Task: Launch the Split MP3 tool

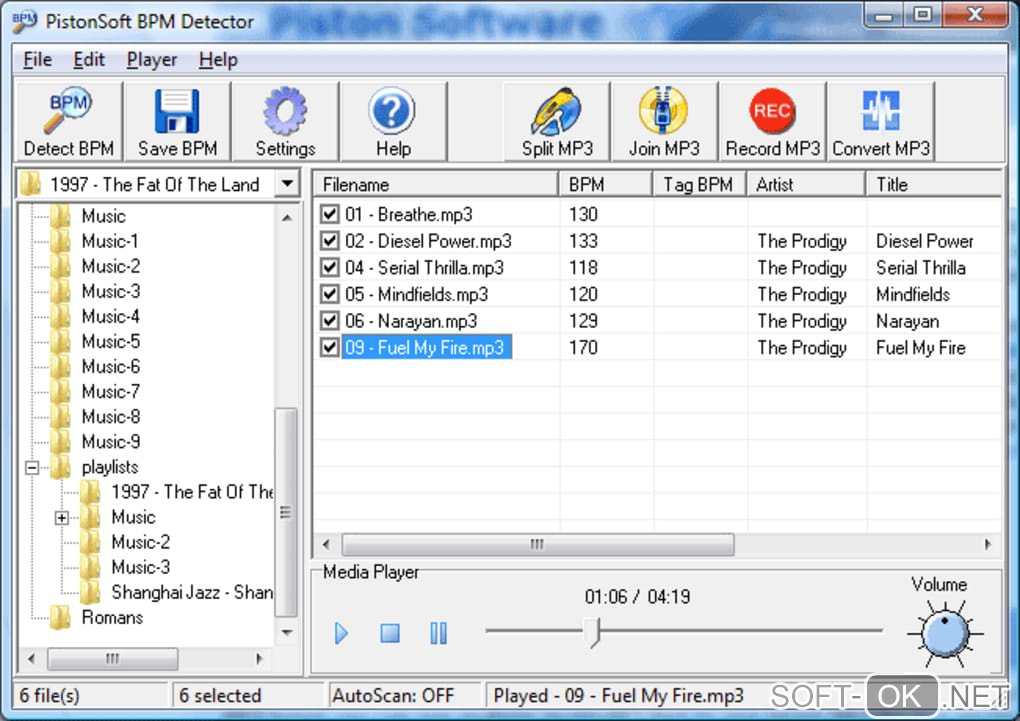Action: 557,122
